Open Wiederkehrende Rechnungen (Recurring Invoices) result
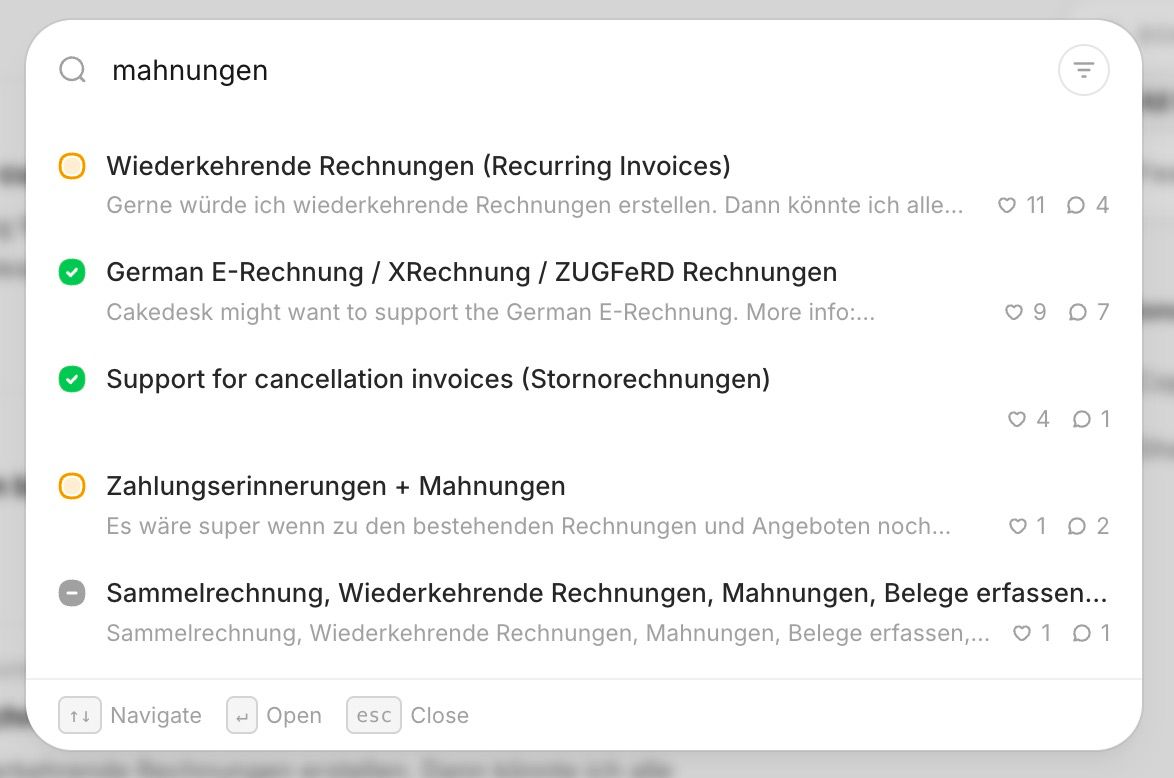 584,184
